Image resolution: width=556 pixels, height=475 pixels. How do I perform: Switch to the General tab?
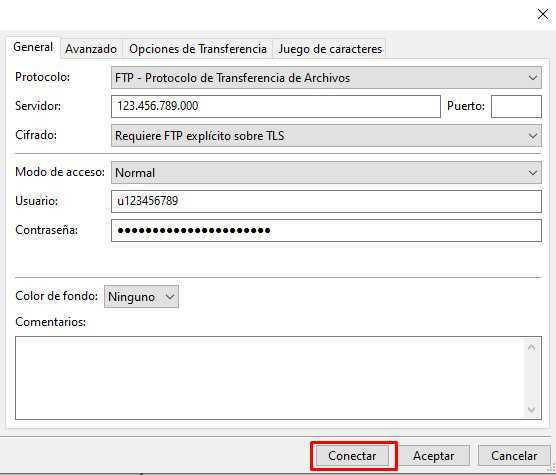point(33,47)
